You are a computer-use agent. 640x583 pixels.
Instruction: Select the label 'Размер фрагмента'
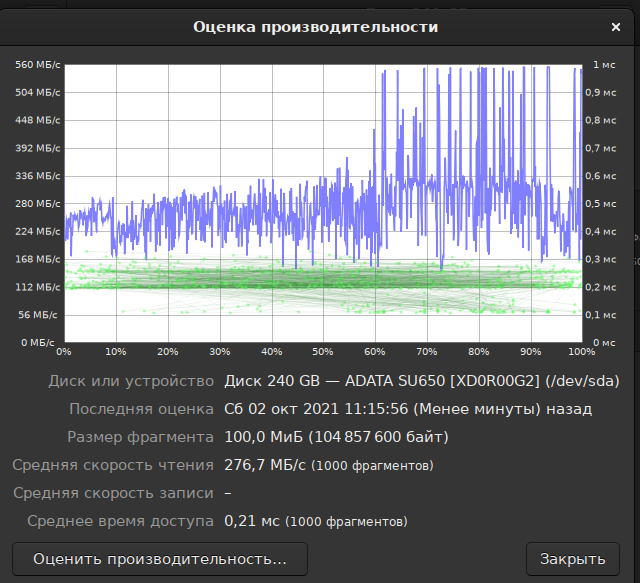coord(140,437)
